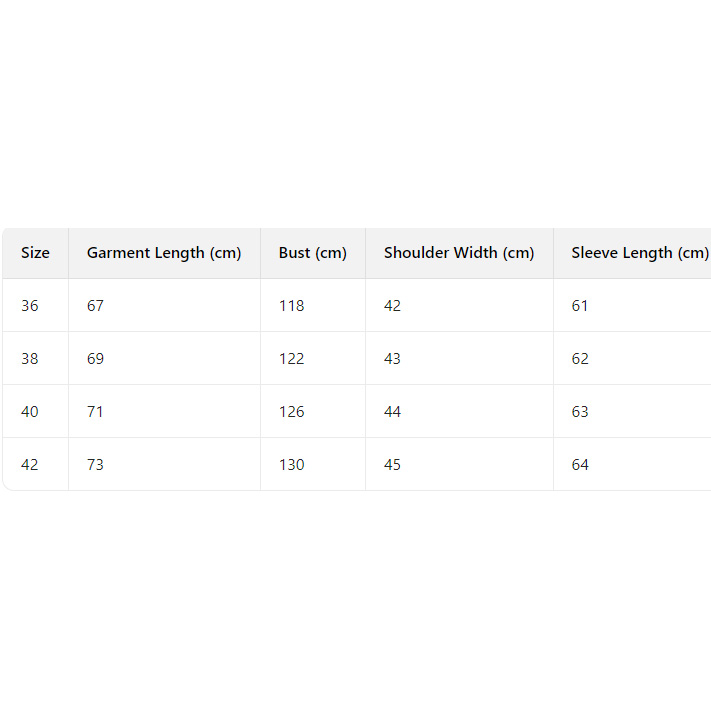This screenshot has width=711, height=711.
Task: Click bust value 118
Action: tap(292, 306)
